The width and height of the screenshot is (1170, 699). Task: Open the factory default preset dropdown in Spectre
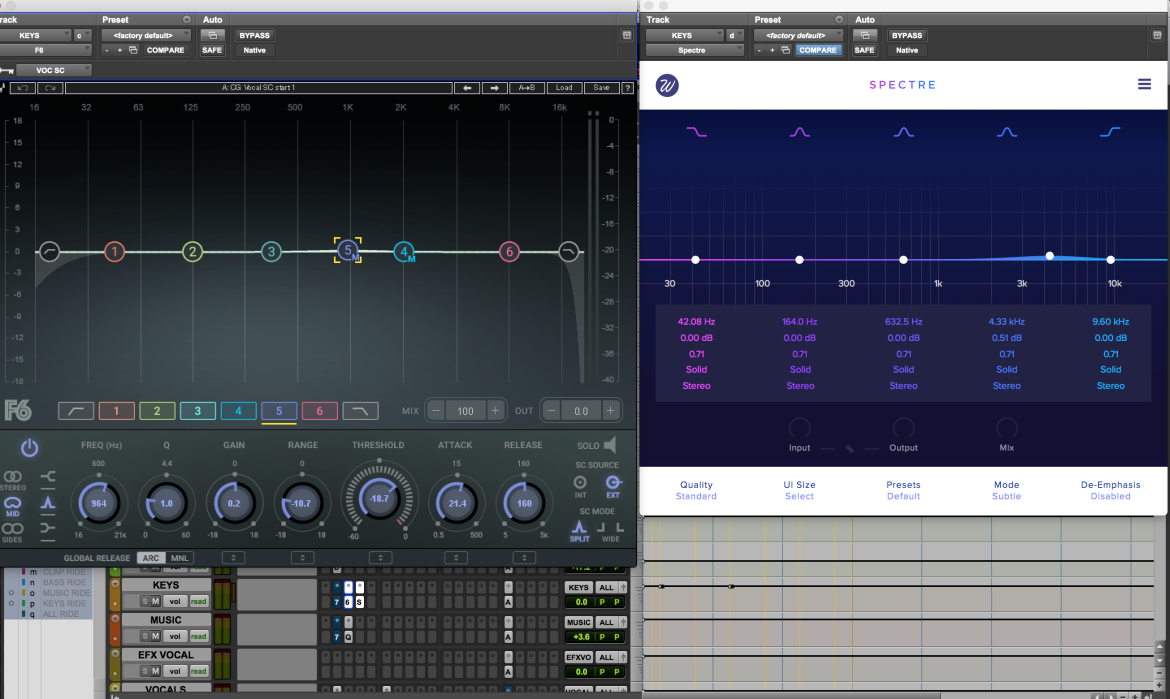[798, 35]
